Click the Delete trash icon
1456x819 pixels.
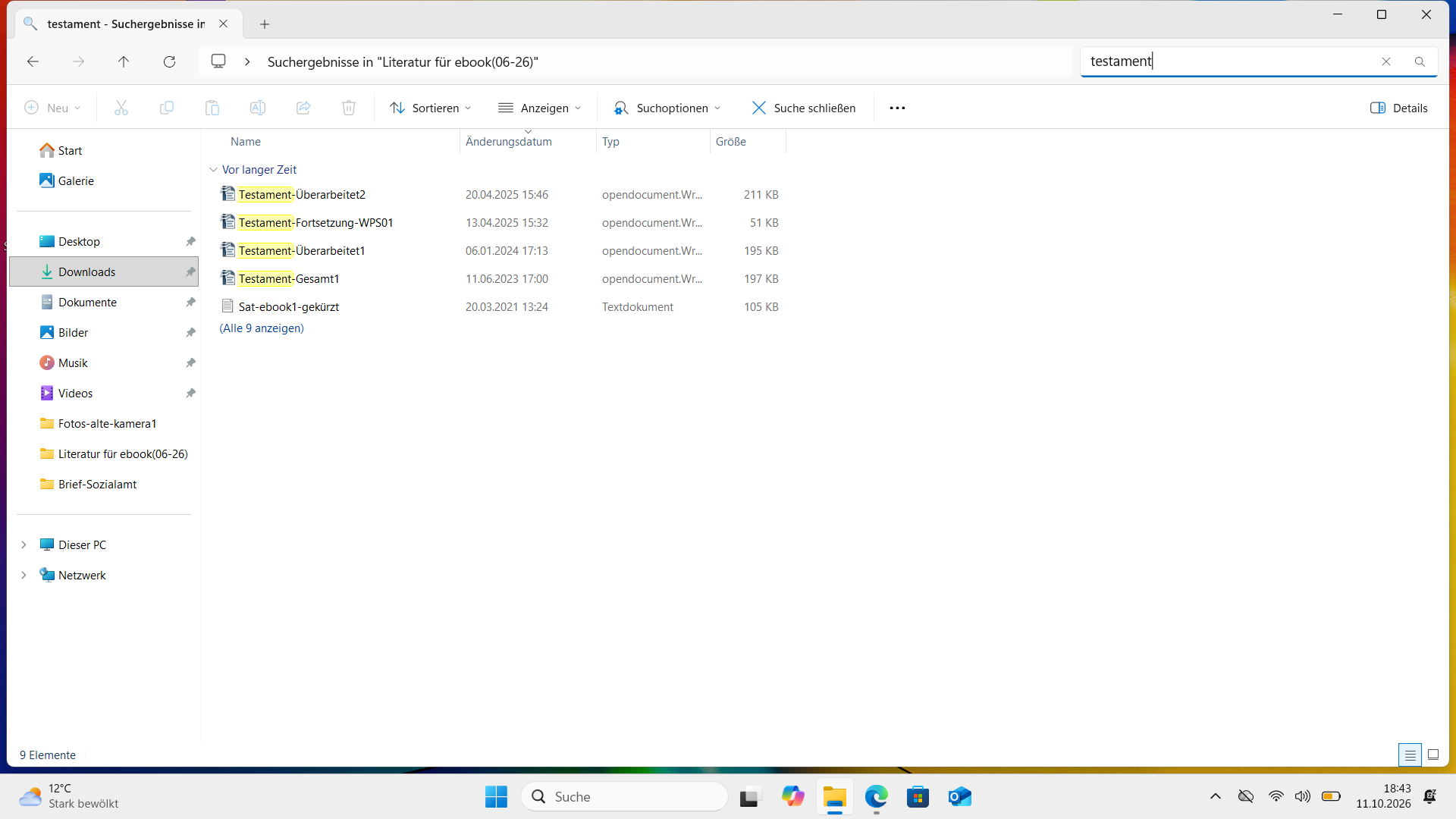point(349,108)
